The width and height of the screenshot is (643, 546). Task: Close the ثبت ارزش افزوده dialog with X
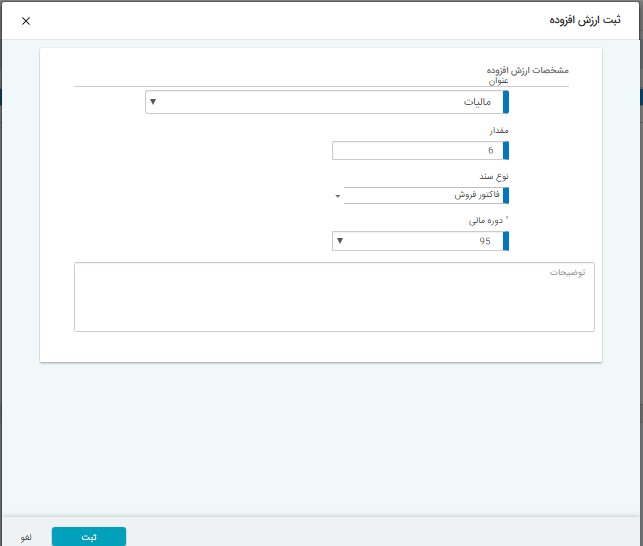(26, 21)
